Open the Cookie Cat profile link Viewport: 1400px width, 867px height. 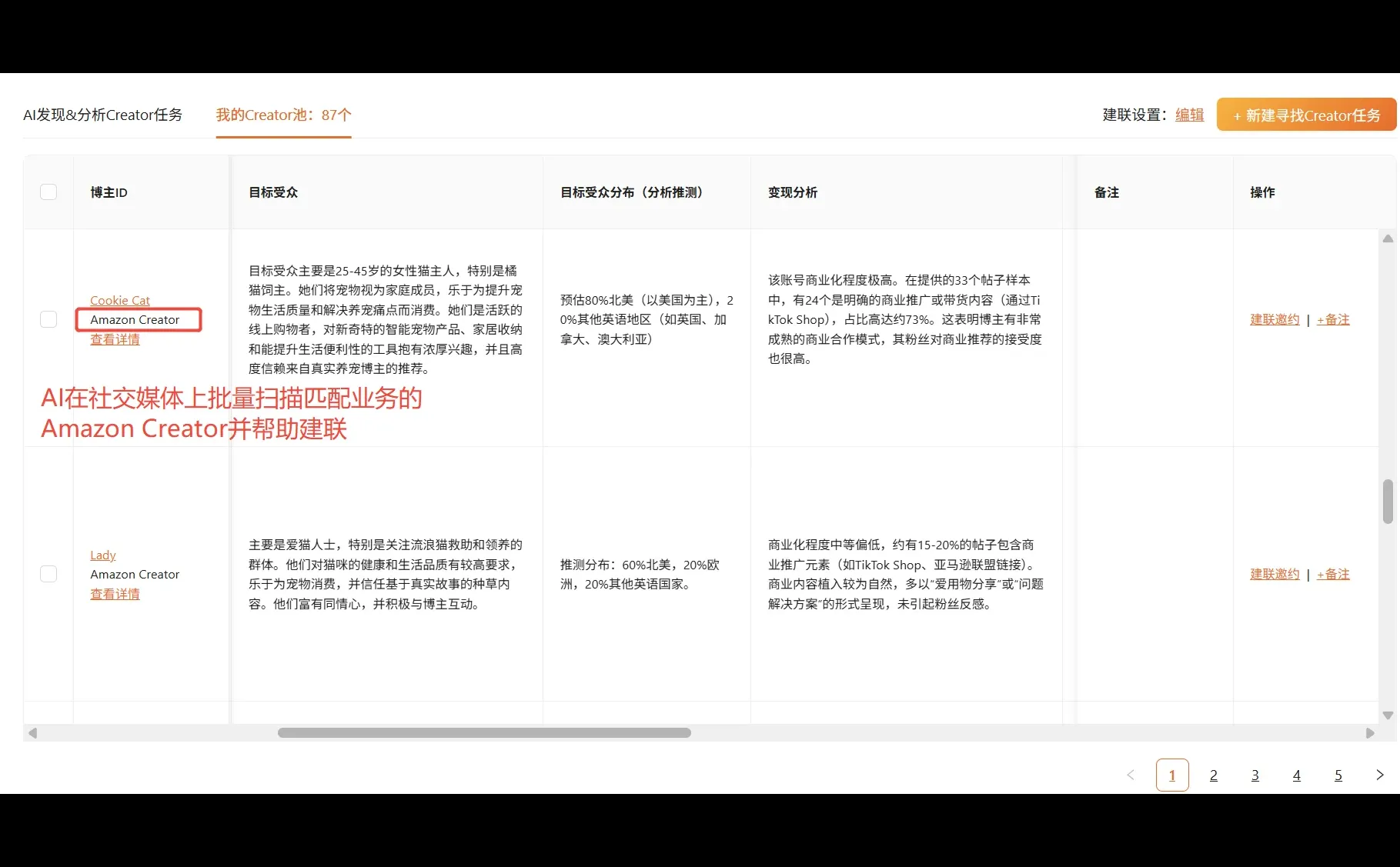(120, 300)
